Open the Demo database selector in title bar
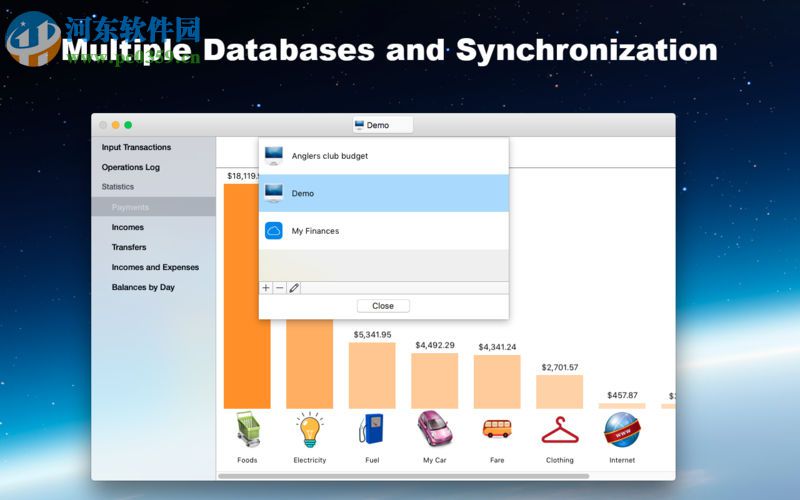Screen dimensions: 800x500 [x=383, y=125]
